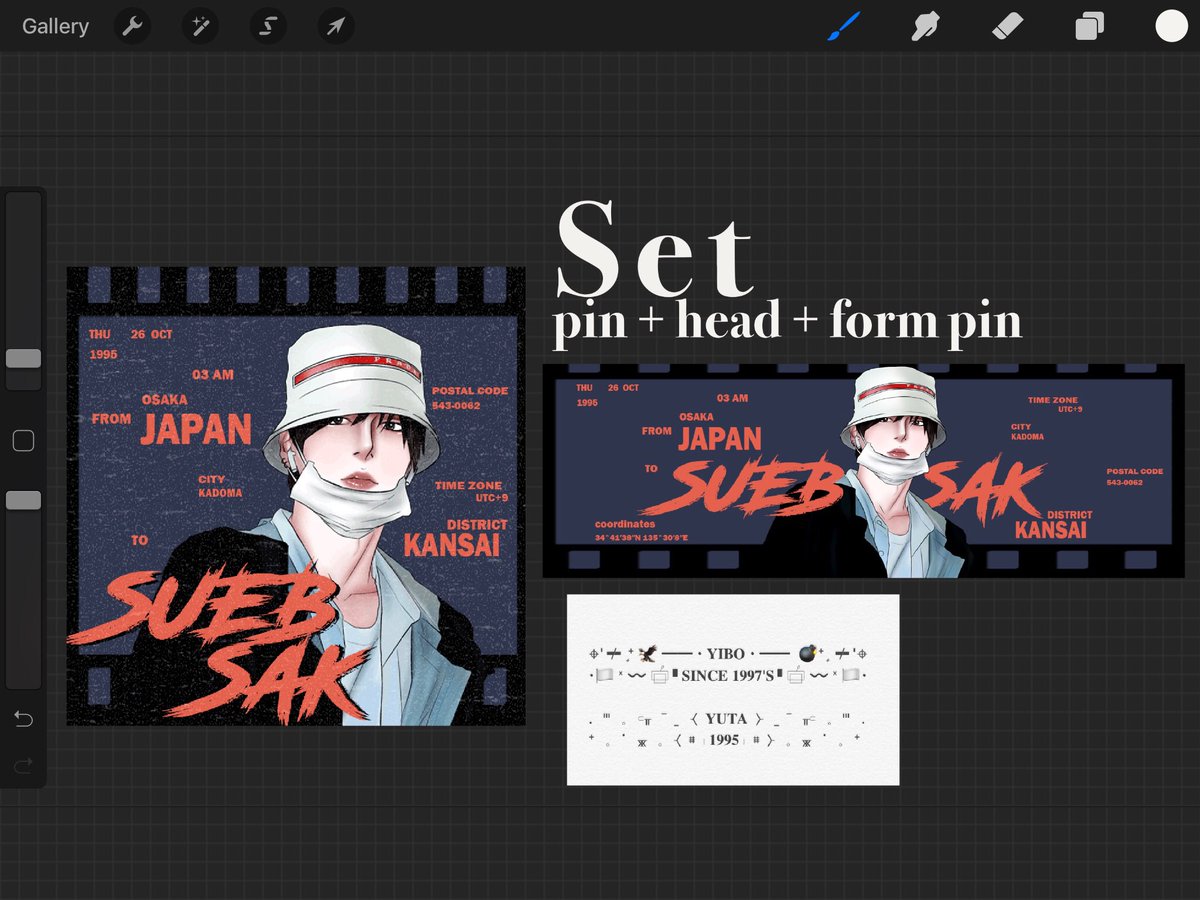The width and height of the screenshot is (1200, 900).
Task: Tap the 'YIBO' text on white card
Action: click(726, 654)
